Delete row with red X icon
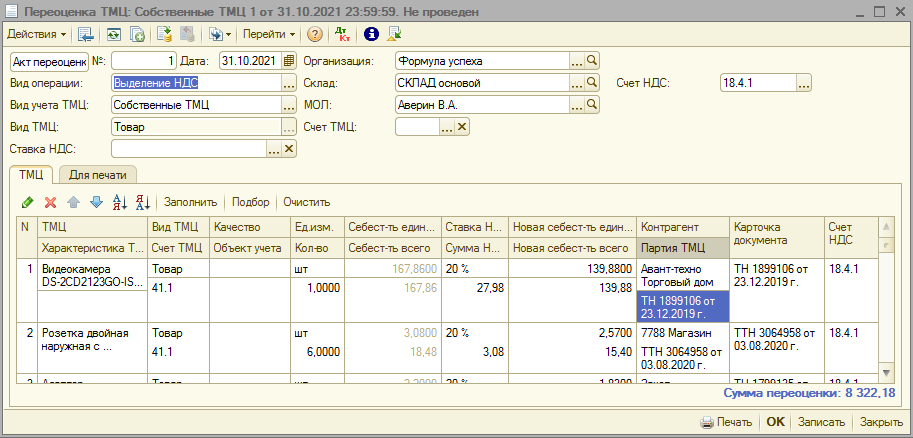 [50, 202]
